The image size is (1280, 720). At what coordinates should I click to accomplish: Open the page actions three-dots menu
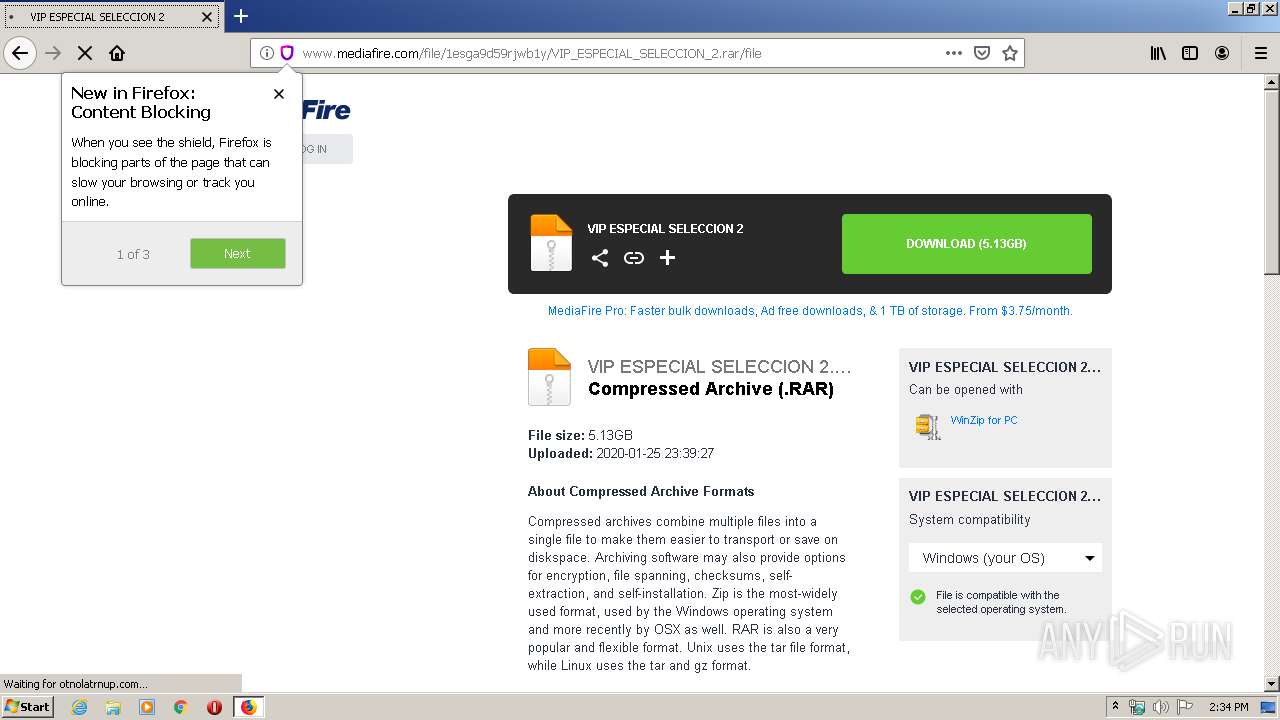(954, 53)
